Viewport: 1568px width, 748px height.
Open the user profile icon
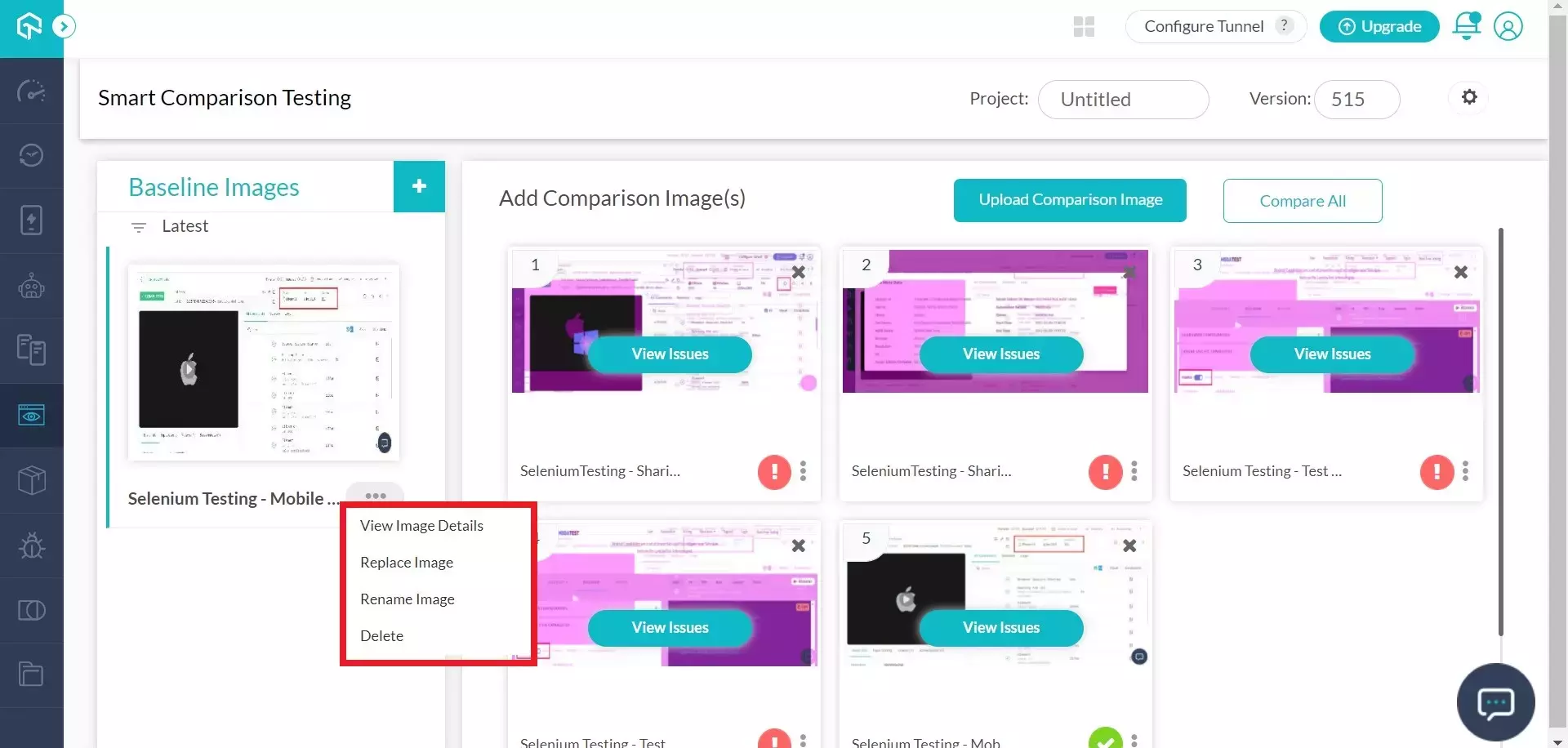pos(1508,26)
